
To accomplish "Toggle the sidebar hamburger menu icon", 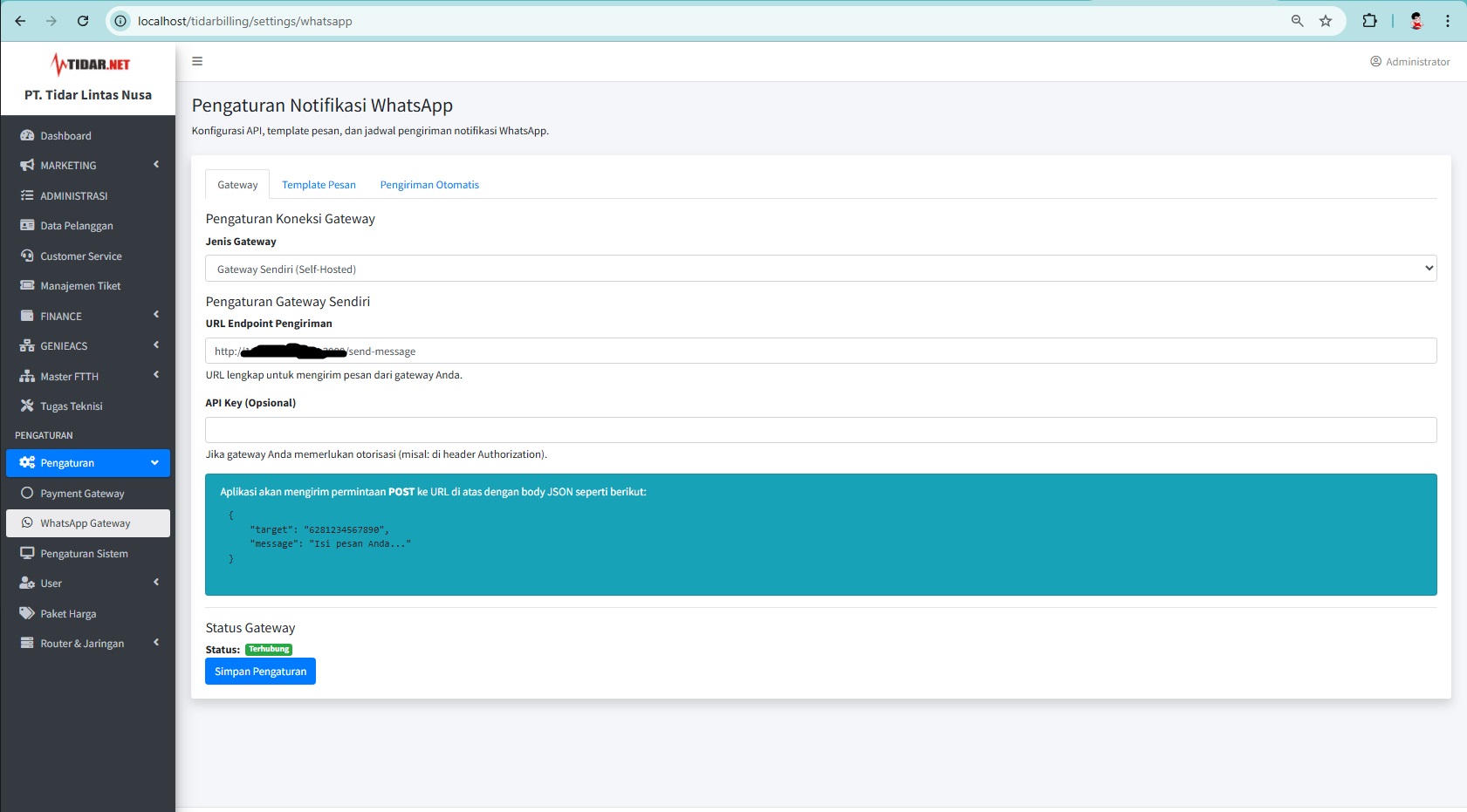I will click(197, 61).
